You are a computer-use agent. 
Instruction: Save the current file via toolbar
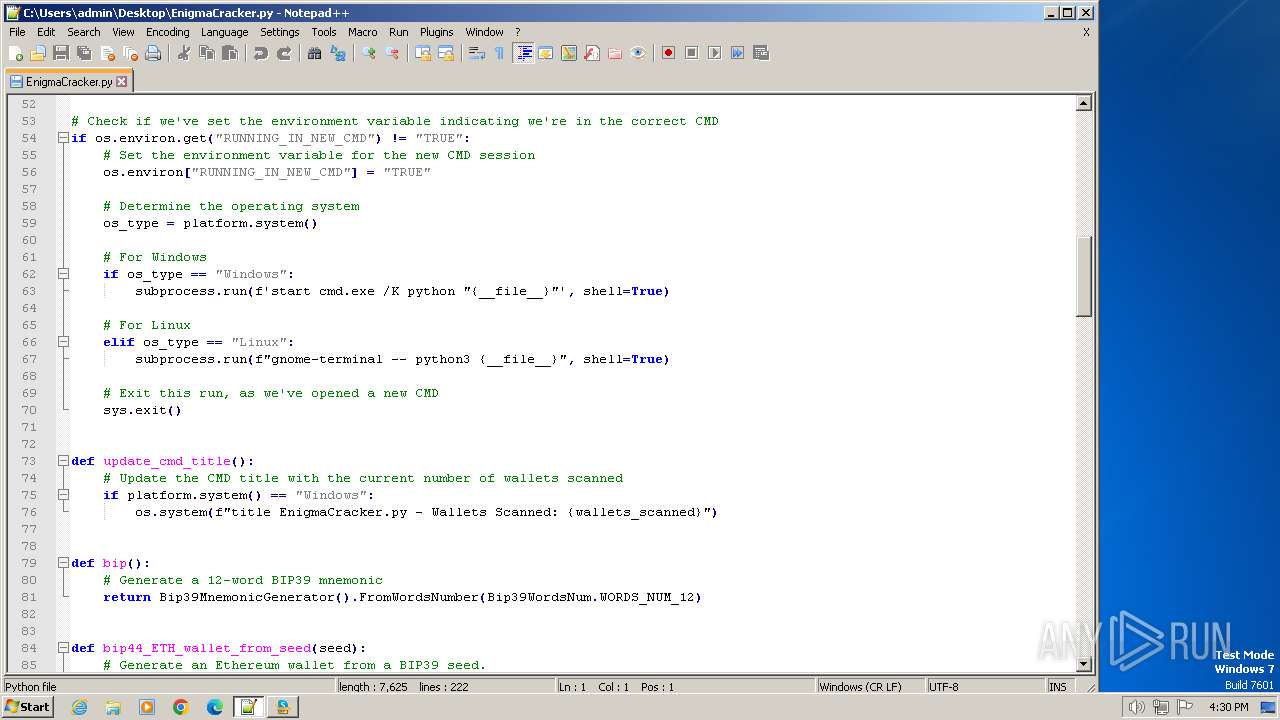(x=61, y=53)
